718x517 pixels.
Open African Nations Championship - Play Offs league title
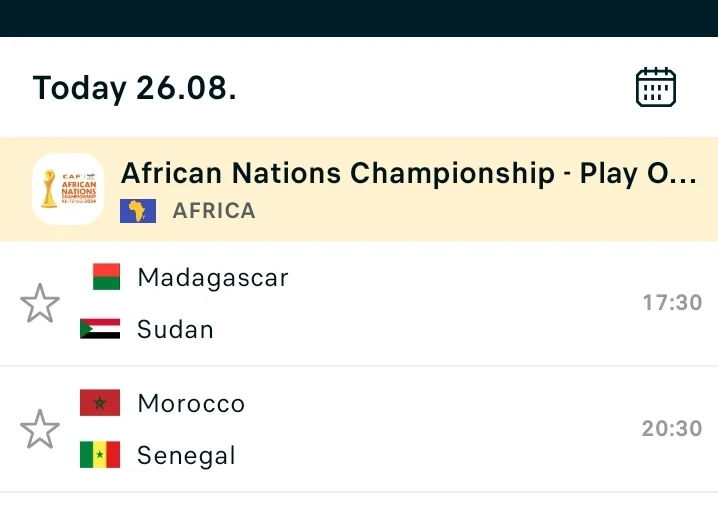point(409,174)
